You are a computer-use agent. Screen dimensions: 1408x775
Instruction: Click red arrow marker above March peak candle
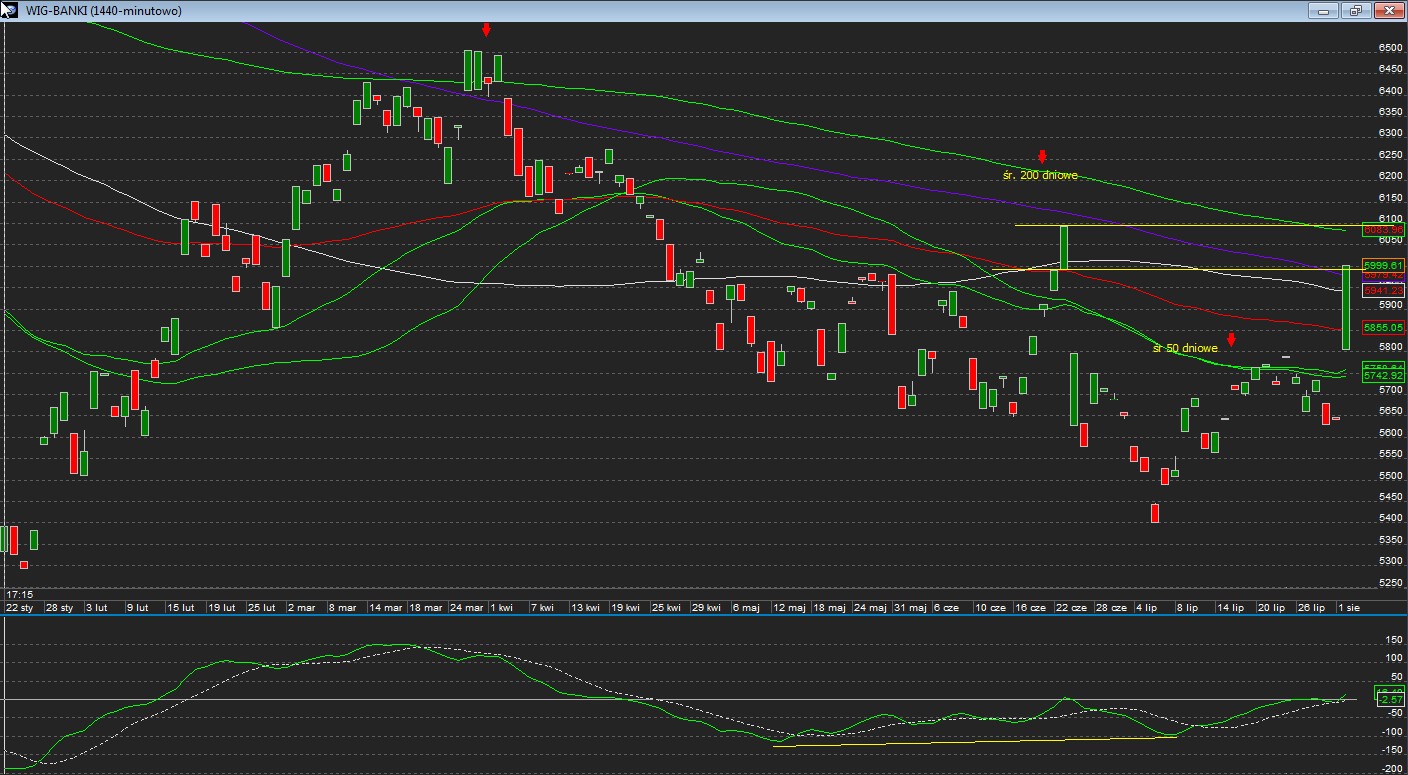point(486,30)
